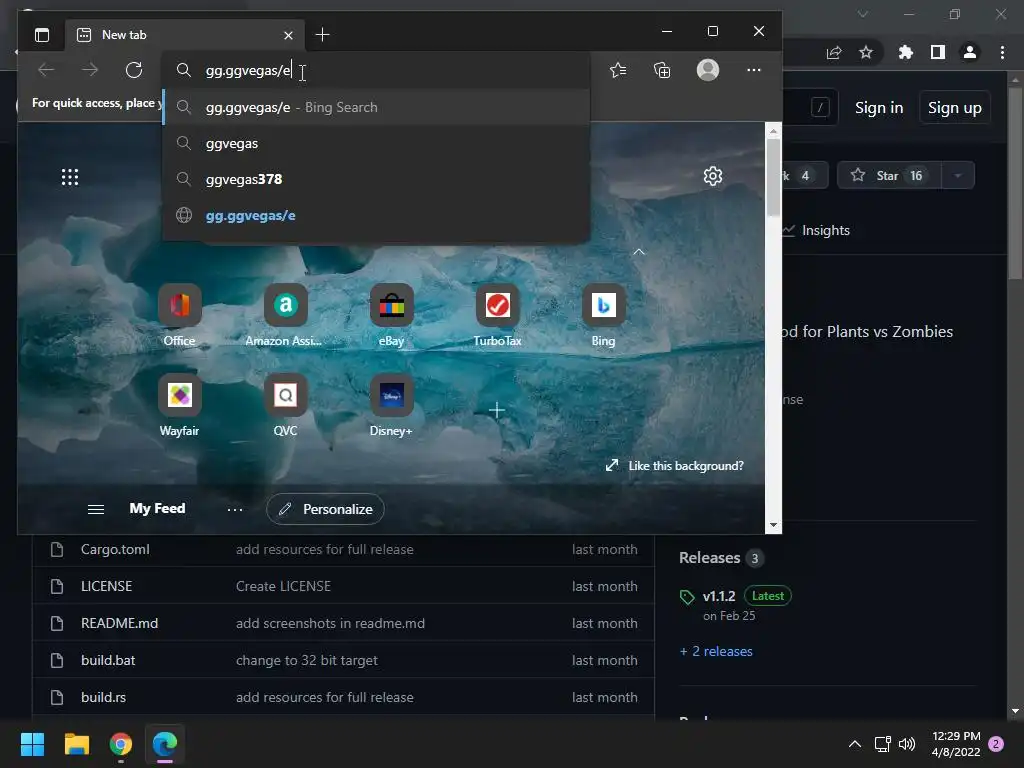
Task: Bookmark page with Chrome star icon
Action: 866,52
